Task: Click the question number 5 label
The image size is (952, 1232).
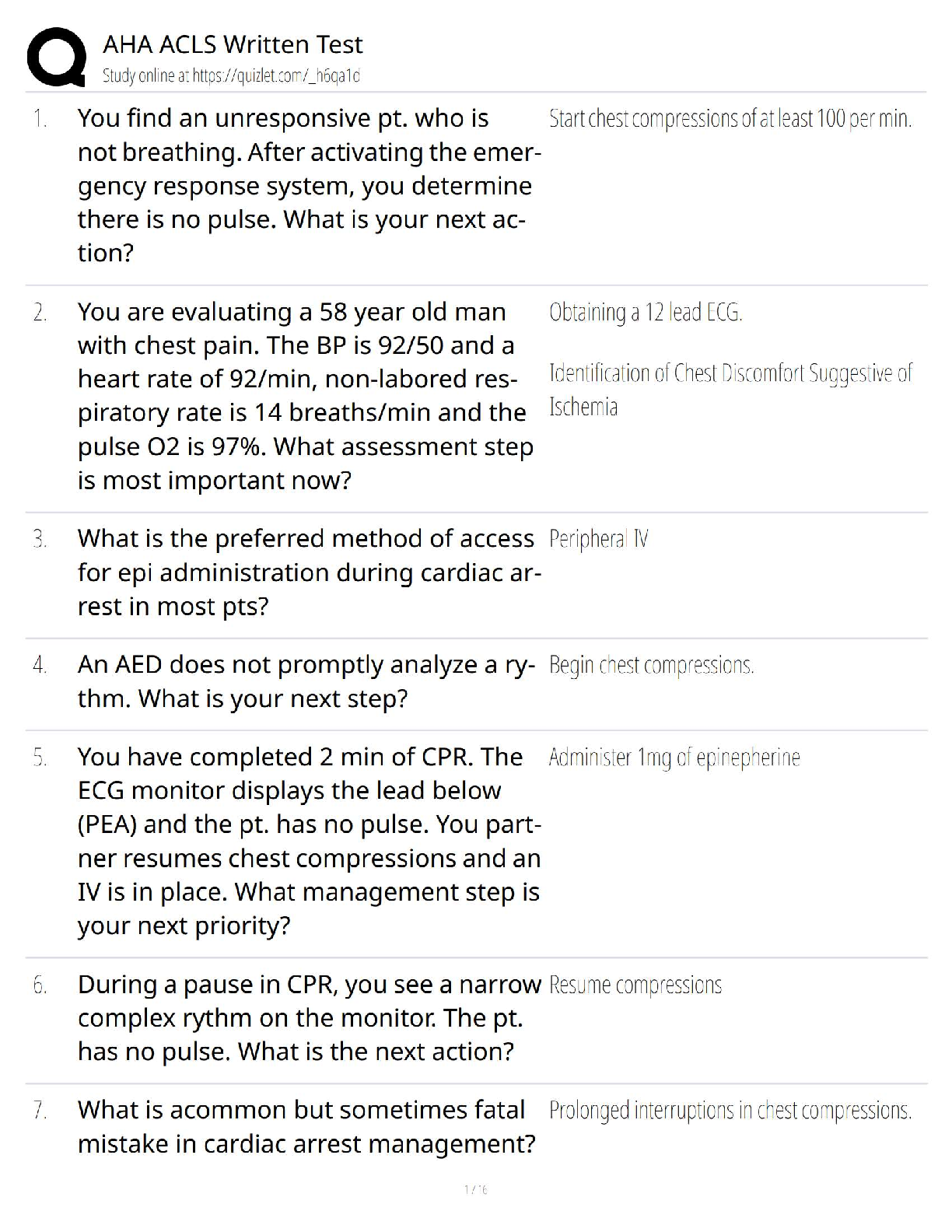Action: point(40,758)
